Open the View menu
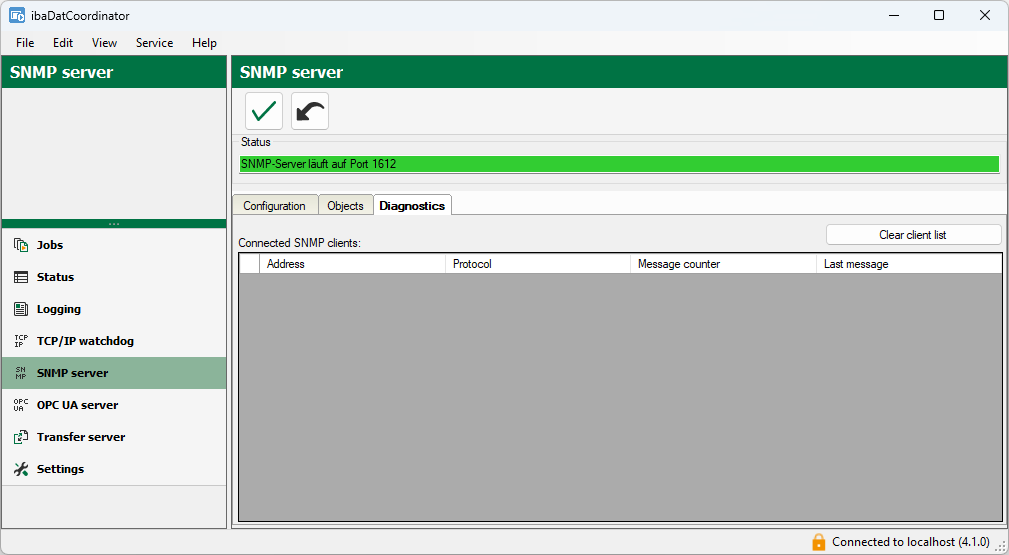 click(104, 42)
